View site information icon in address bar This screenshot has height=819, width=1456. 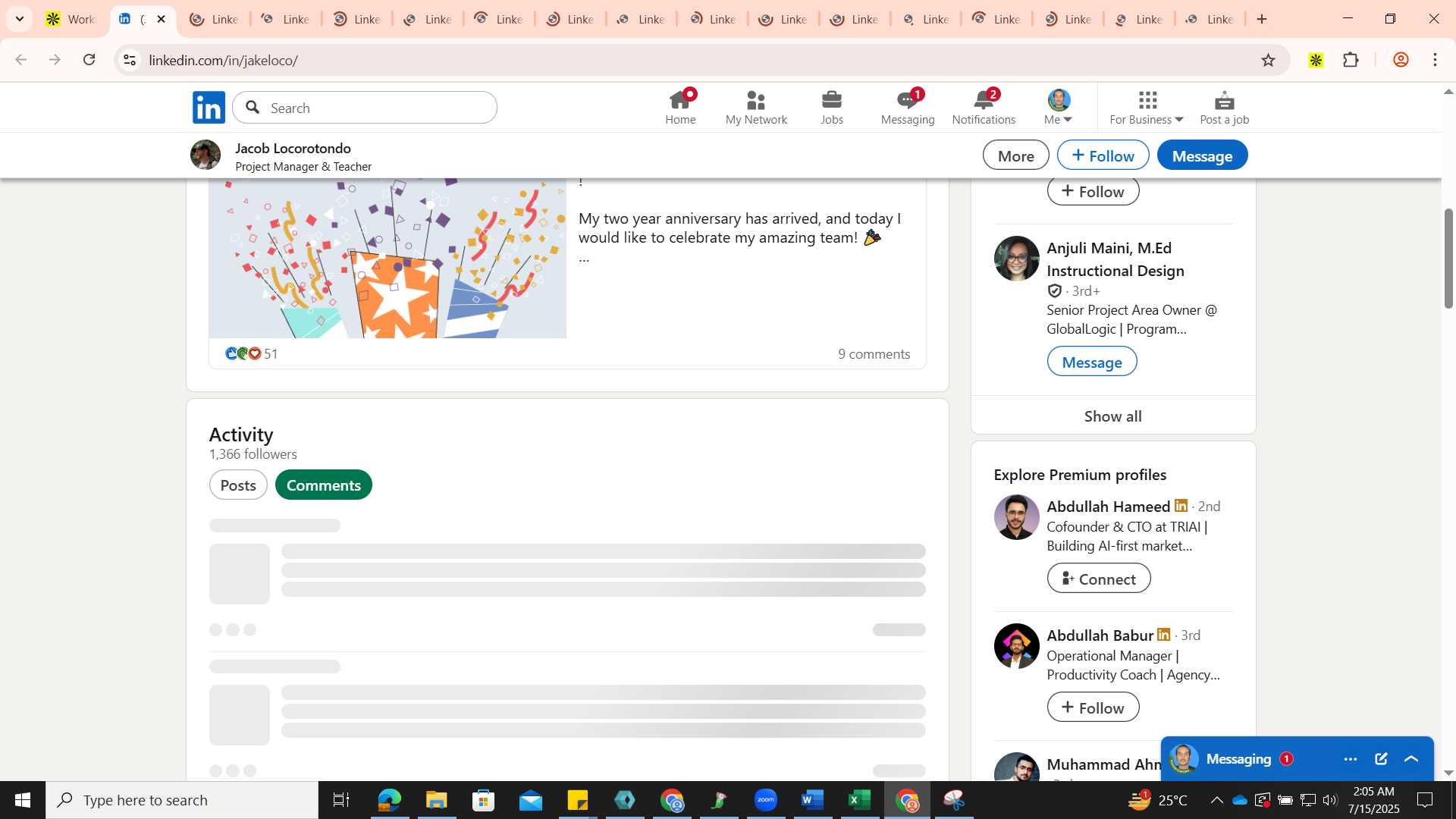pos(130,60)
